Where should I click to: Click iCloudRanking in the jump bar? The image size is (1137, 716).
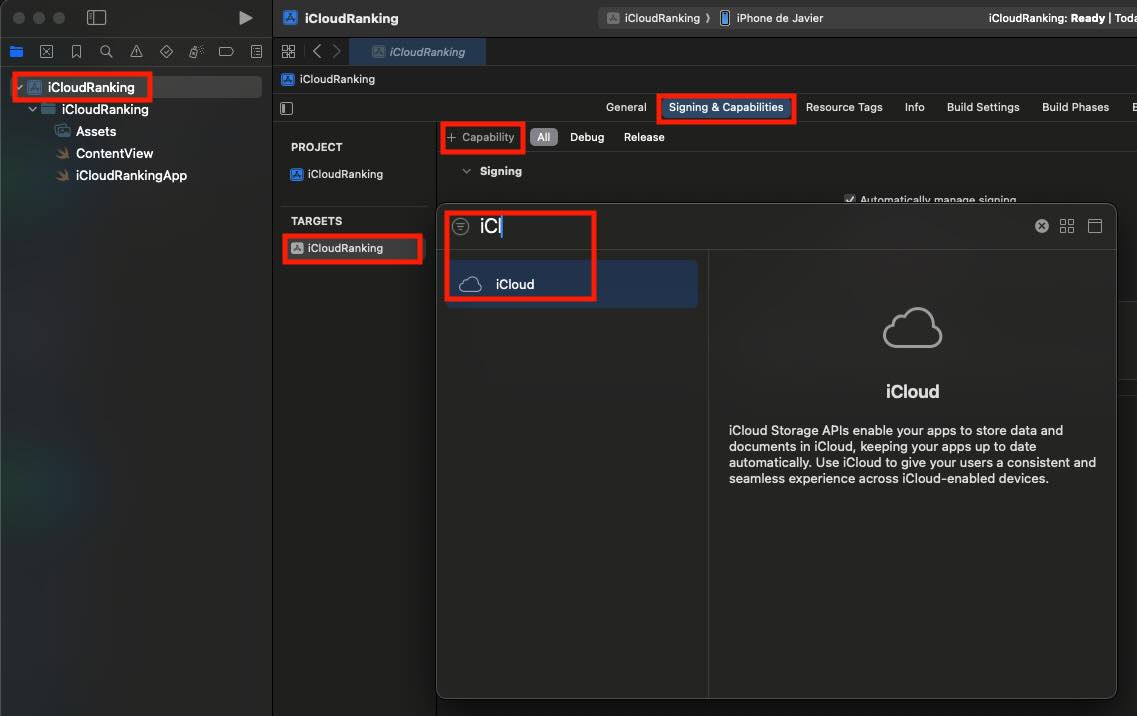[328, 79]
